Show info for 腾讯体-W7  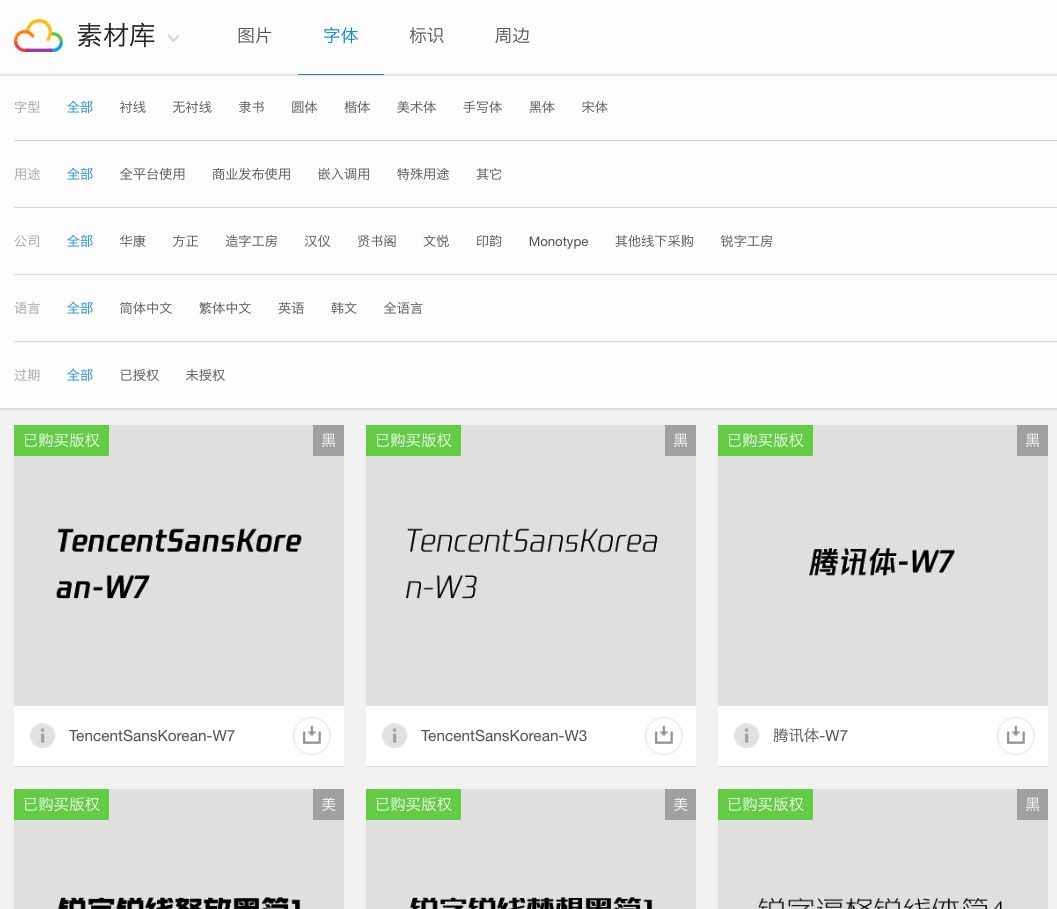[x=746, y=735]
